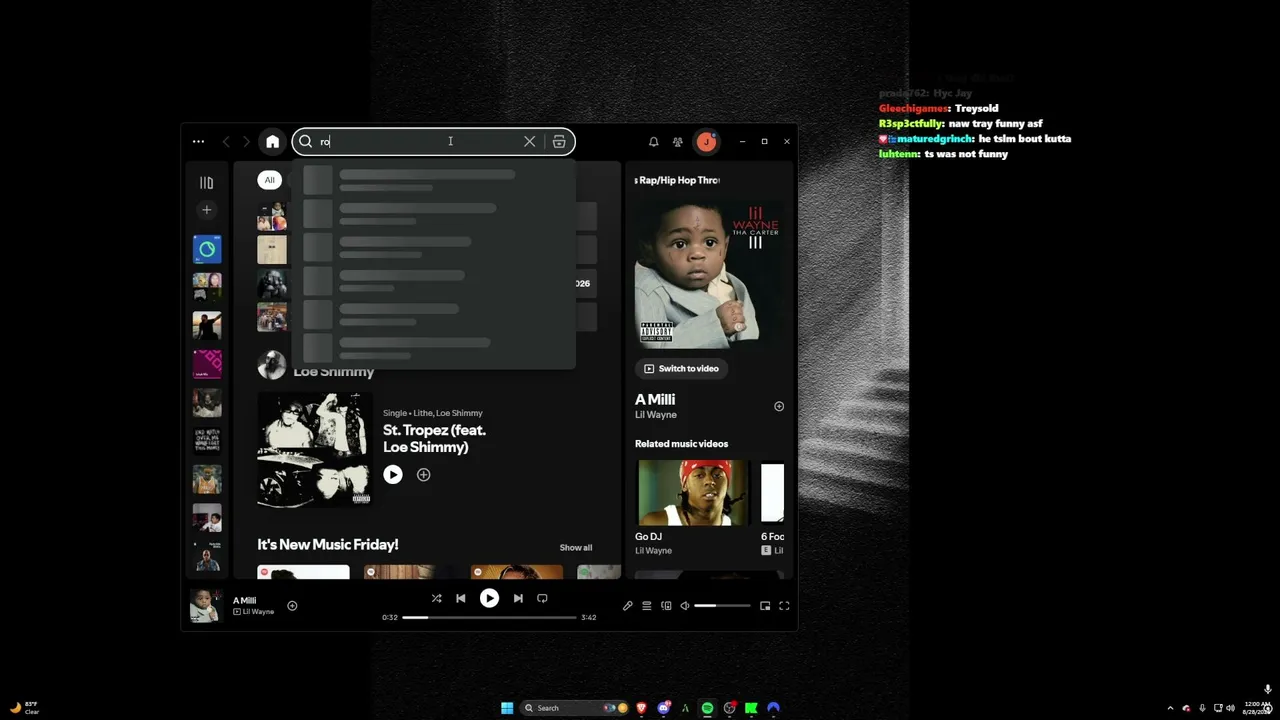Navigate back in Spotify
The height and width of the screenshot is (720, 1280).
click(x=226, y=142)
